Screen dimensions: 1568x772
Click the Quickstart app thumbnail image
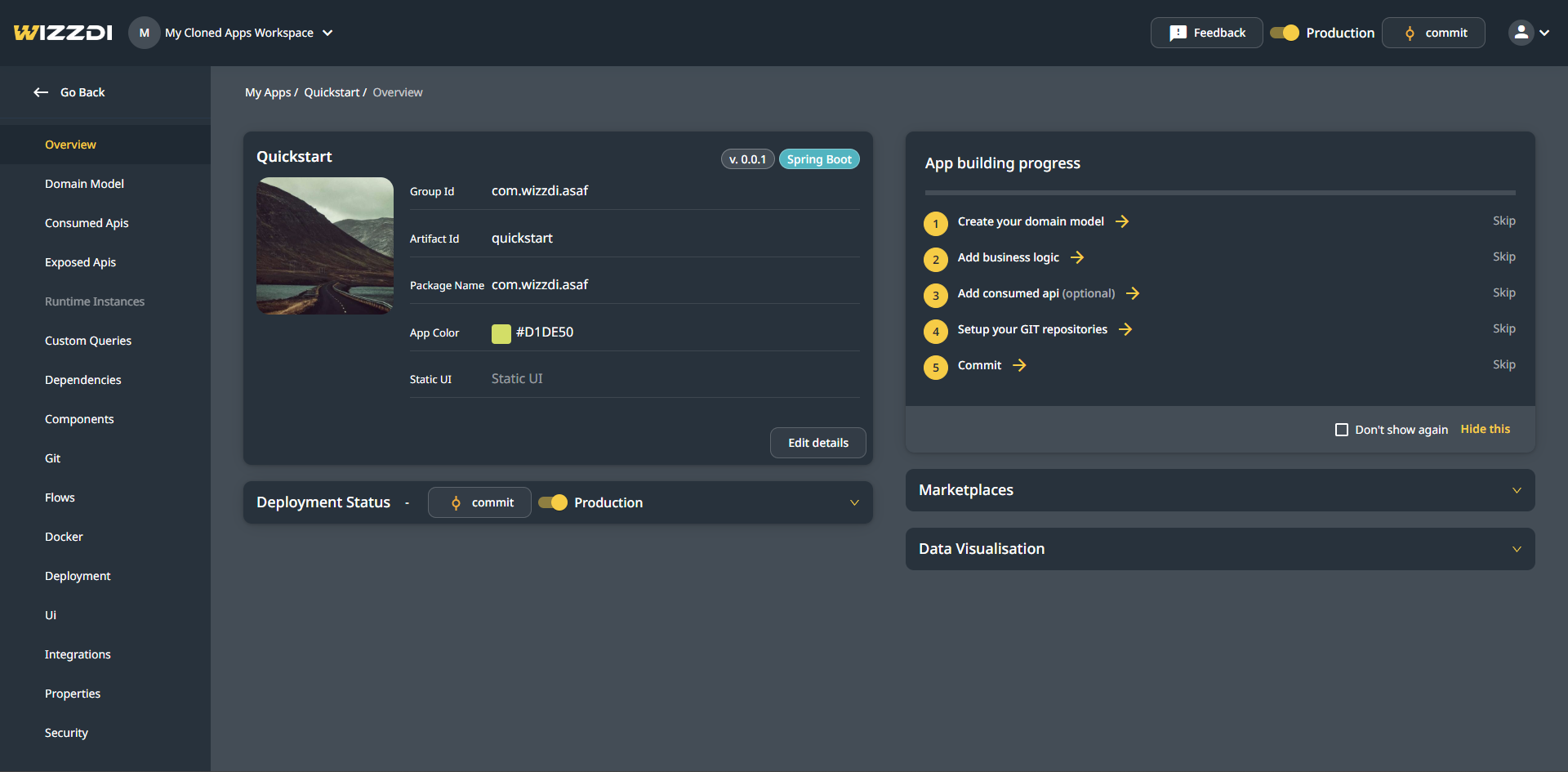[325, 246]
